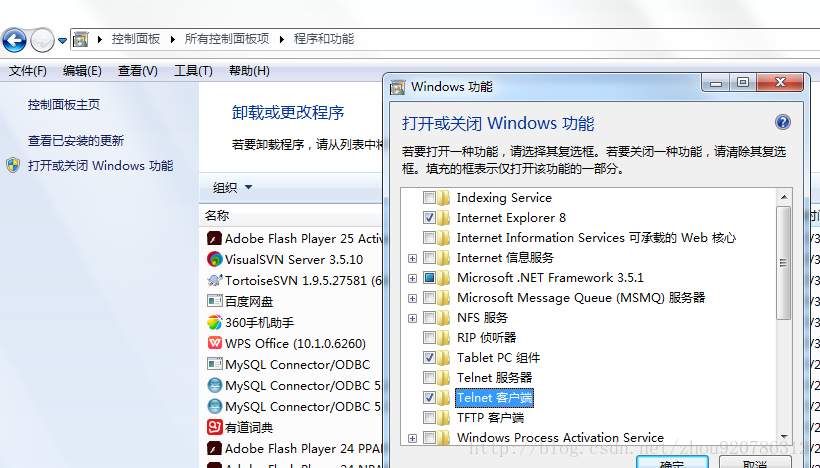The width and height of the screenshot is (820, 468).
Task: Click the 360手机助手 icon
Action: 214,322
